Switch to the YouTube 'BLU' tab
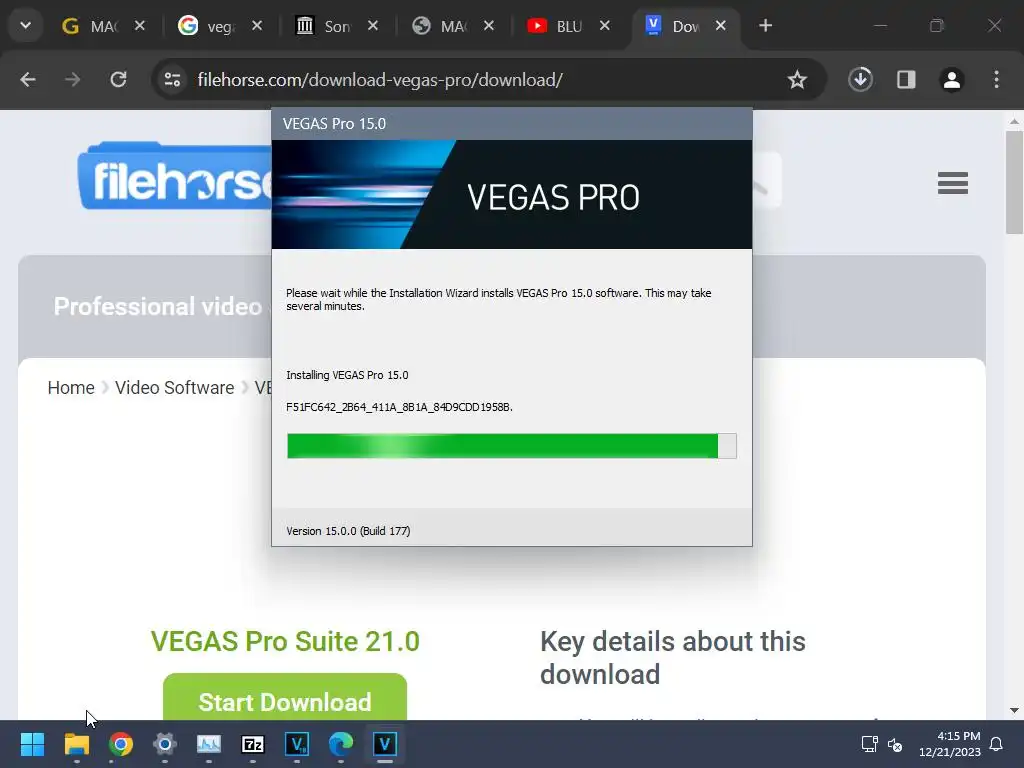This screenshot has height=768, width=1024. click(x=556, y=26)
